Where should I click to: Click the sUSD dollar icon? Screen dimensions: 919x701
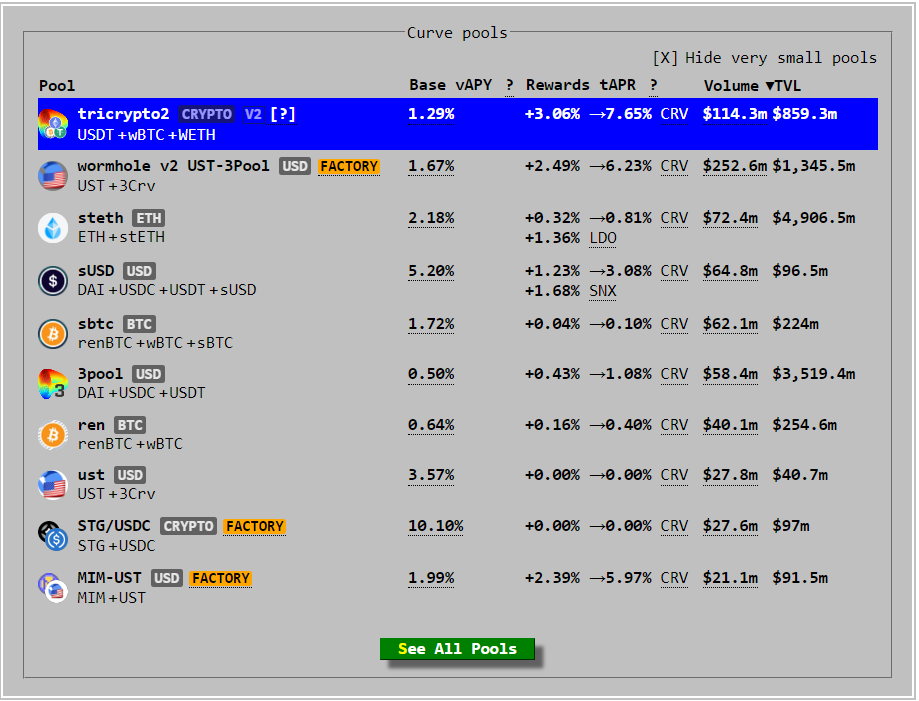click(x=53, y=281)
